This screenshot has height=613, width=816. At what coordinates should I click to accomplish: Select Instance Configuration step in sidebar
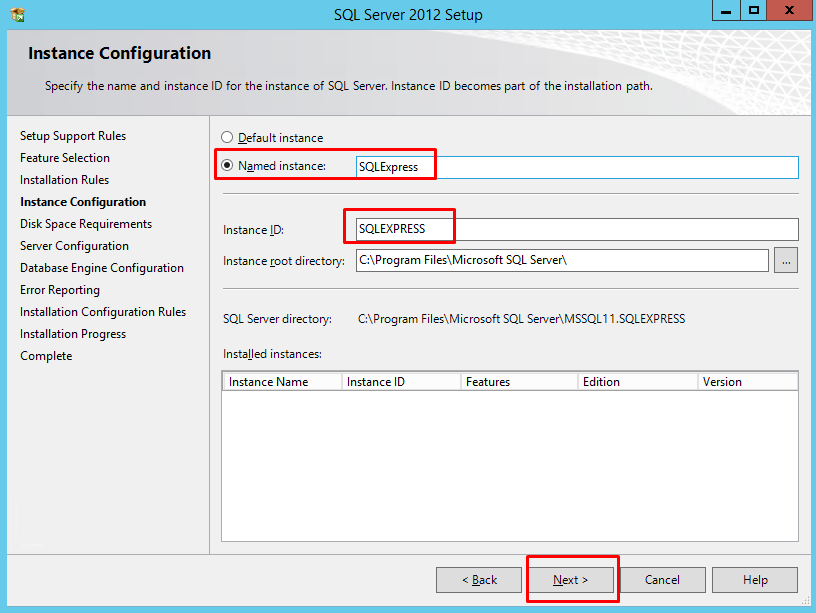(x=83, y=202)
